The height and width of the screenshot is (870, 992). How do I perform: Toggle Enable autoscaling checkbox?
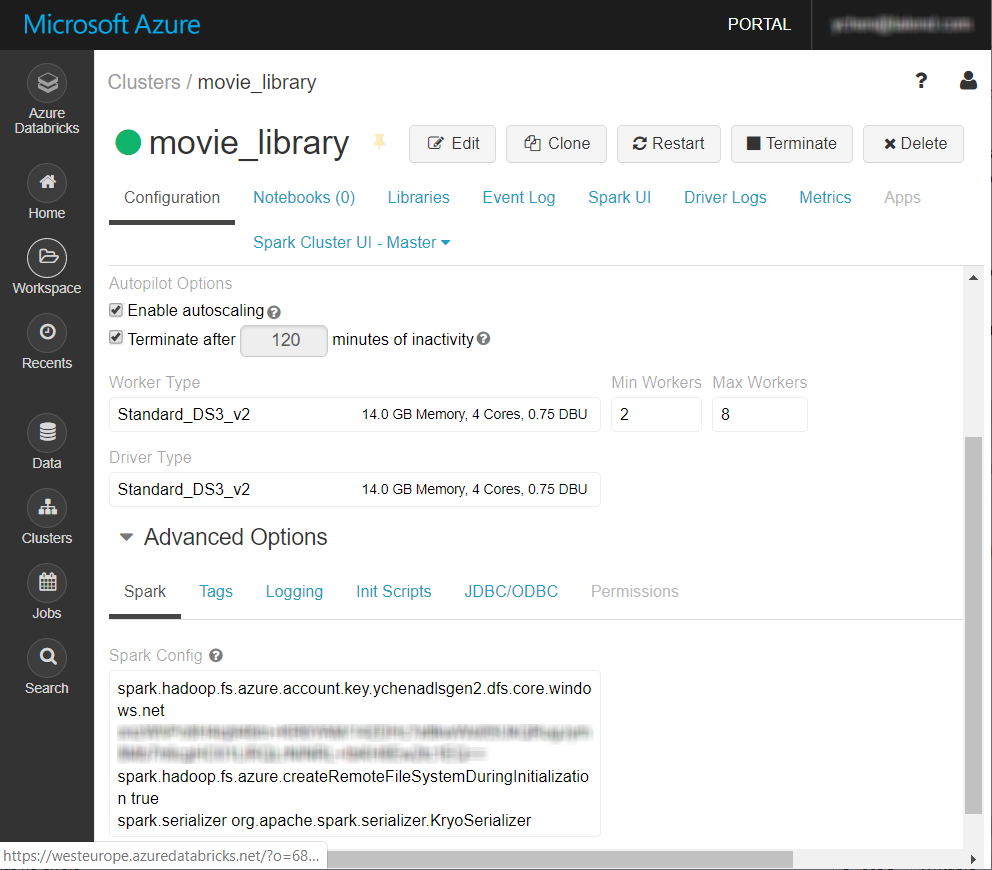click(116, 310)
